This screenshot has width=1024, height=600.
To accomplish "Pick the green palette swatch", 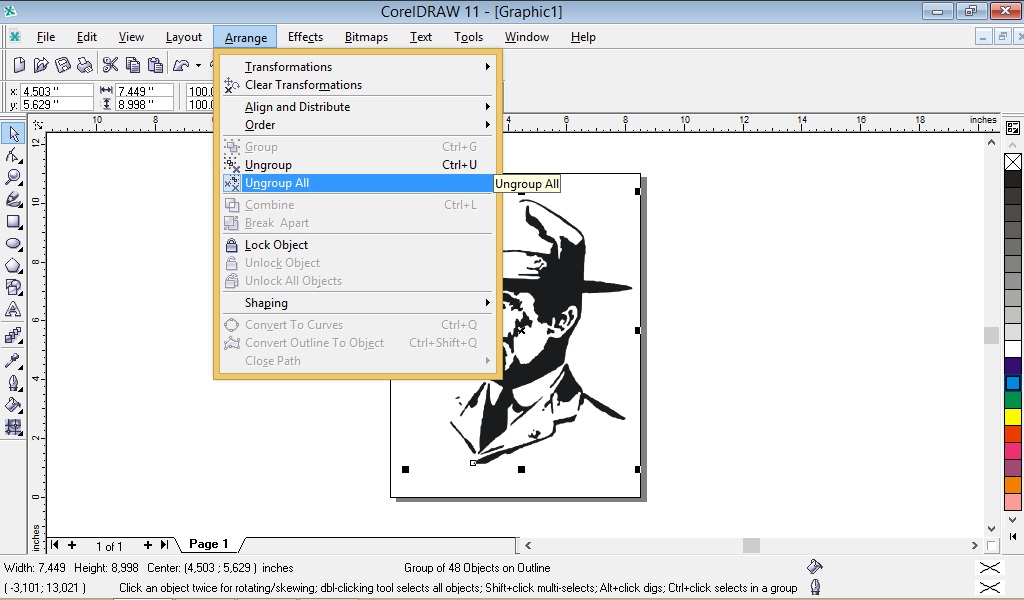I will click(x=1013, y=400).
